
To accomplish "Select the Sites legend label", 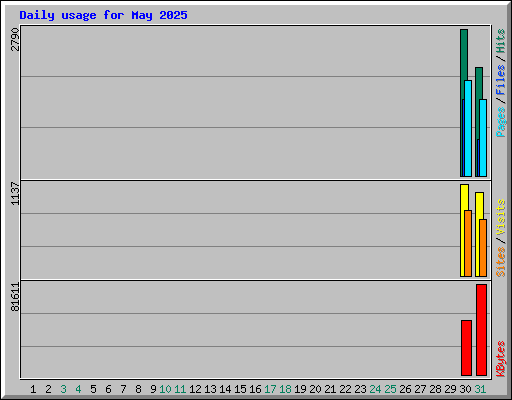I will point(500,262).
